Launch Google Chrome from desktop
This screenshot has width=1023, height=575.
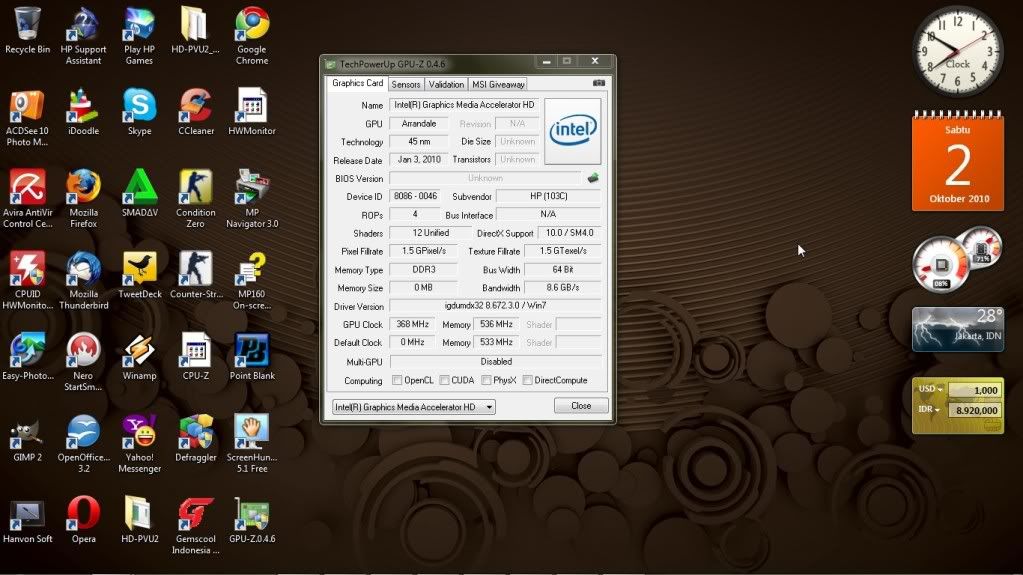point(252,37)
